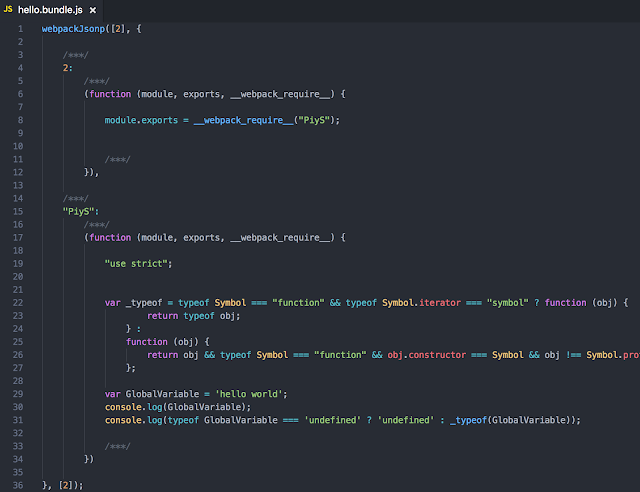Click line number 15 in gutter

point(18,211)
